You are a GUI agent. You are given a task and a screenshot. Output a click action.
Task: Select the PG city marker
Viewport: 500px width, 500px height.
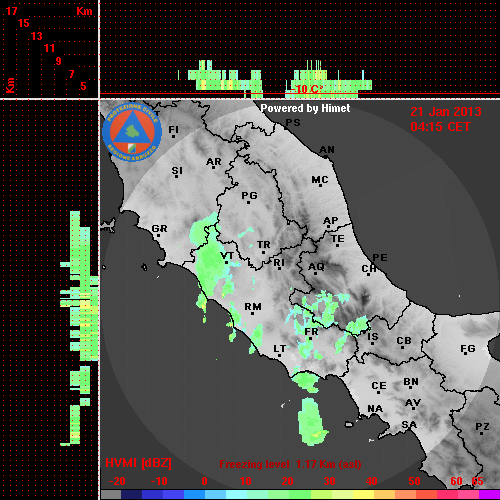(248, 202)
